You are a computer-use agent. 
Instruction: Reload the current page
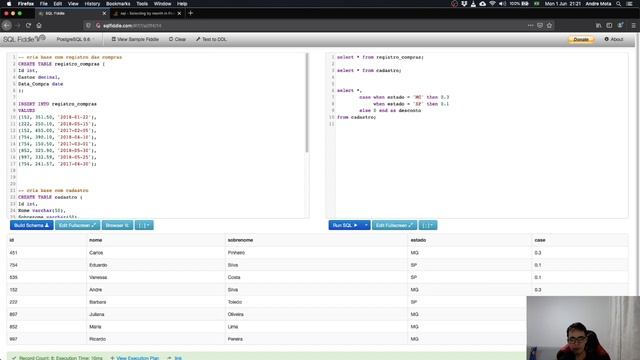click(x=28, y=25)
